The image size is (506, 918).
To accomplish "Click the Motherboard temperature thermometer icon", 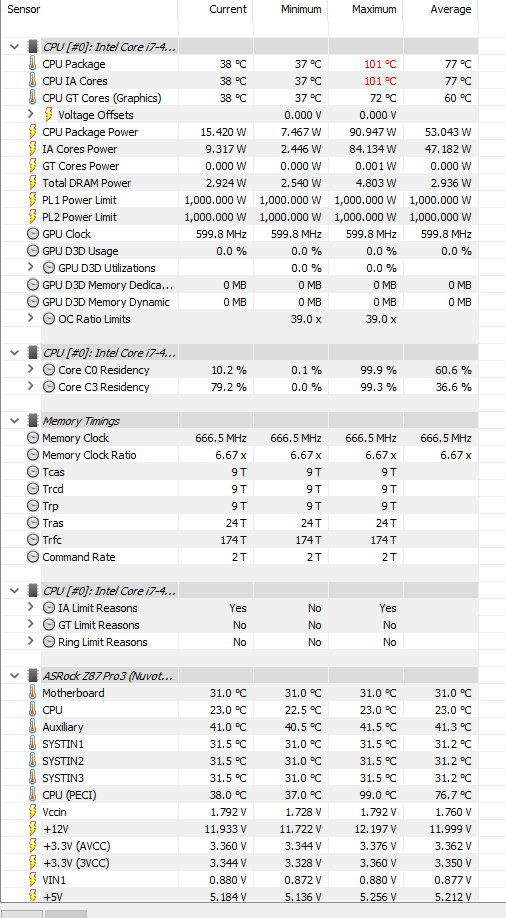I will pyautogui.click(x=33, y=693).
